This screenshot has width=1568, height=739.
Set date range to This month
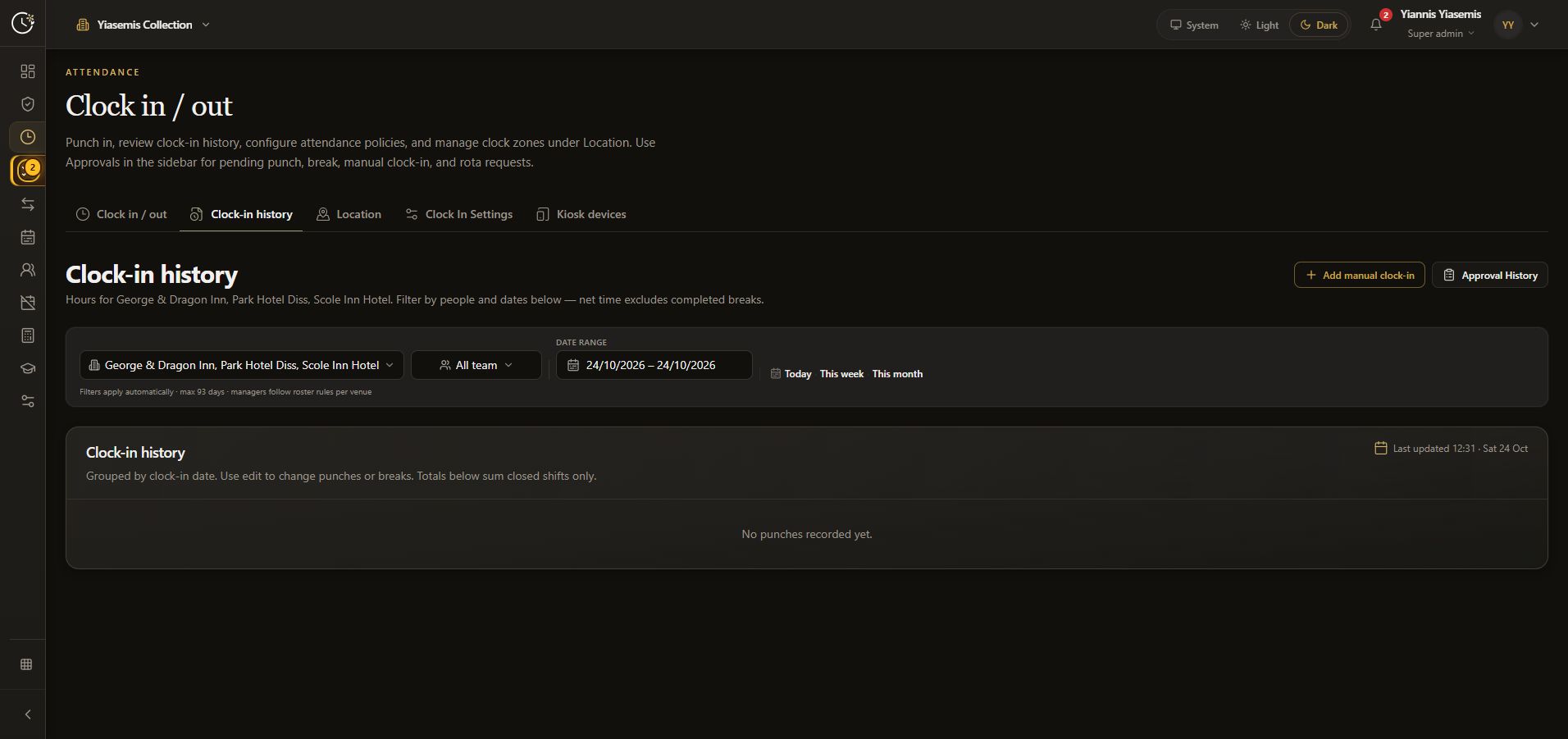(897, 373)
